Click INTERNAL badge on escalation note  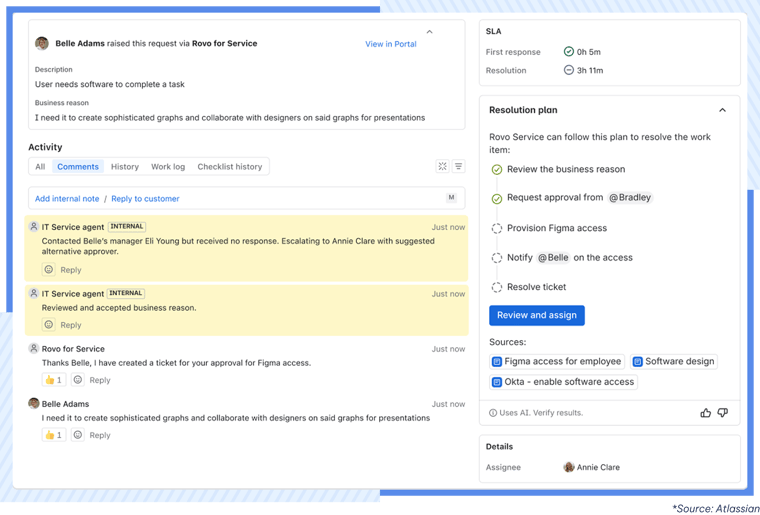point(127,226)
